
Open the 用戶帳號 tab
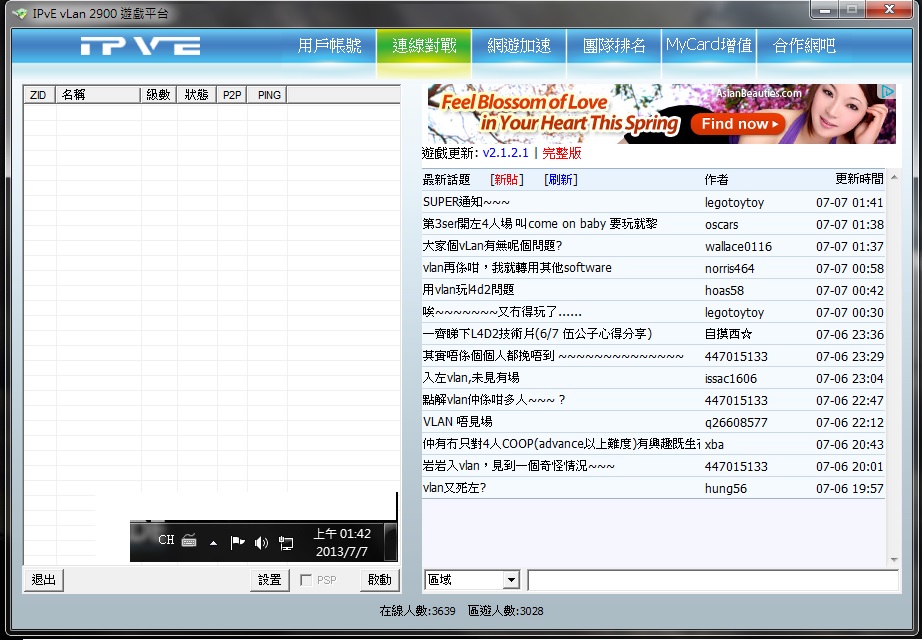[x=329, y=46]
